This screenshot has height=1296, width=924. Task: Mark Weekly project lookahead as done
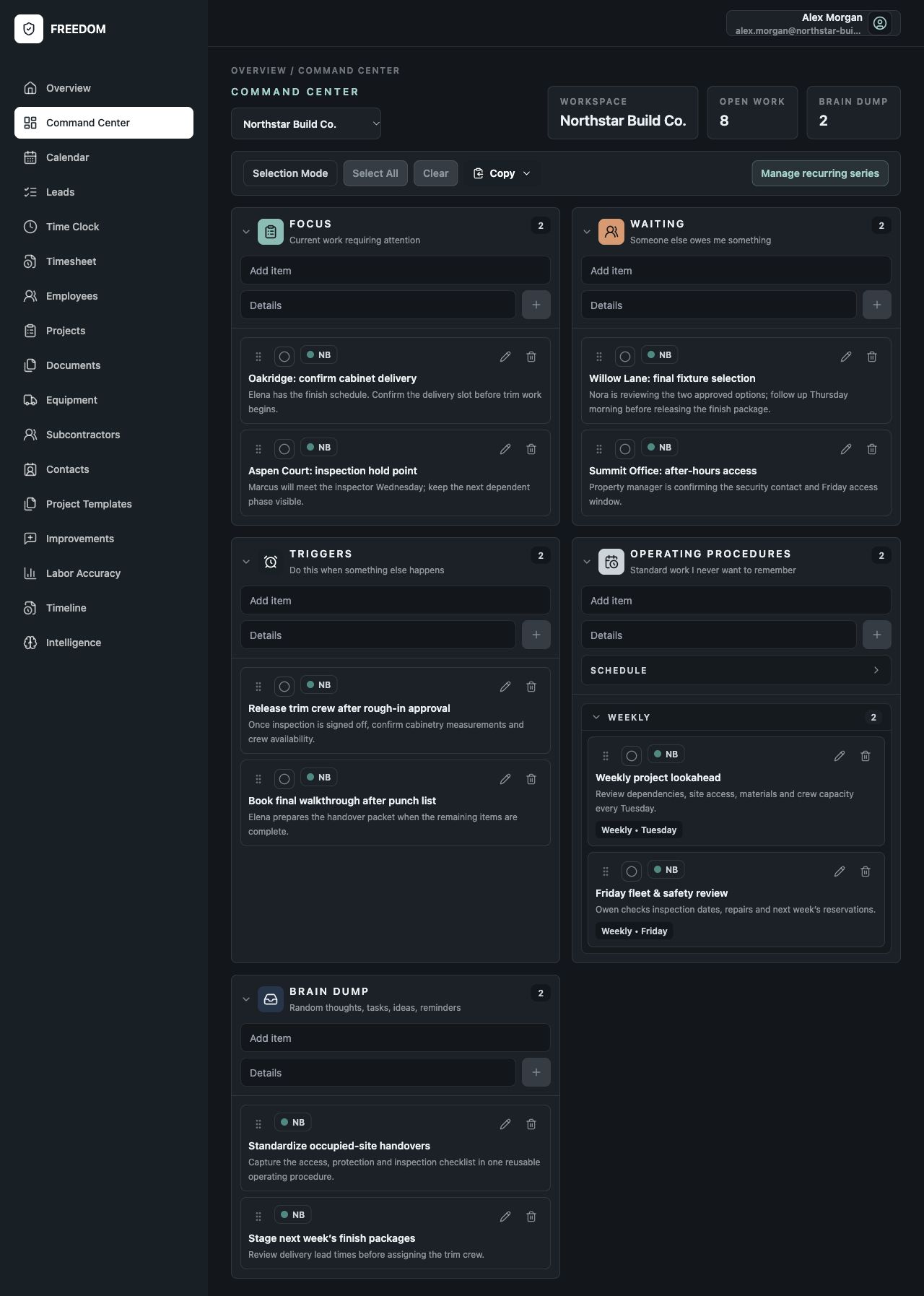tap(632, 756)
